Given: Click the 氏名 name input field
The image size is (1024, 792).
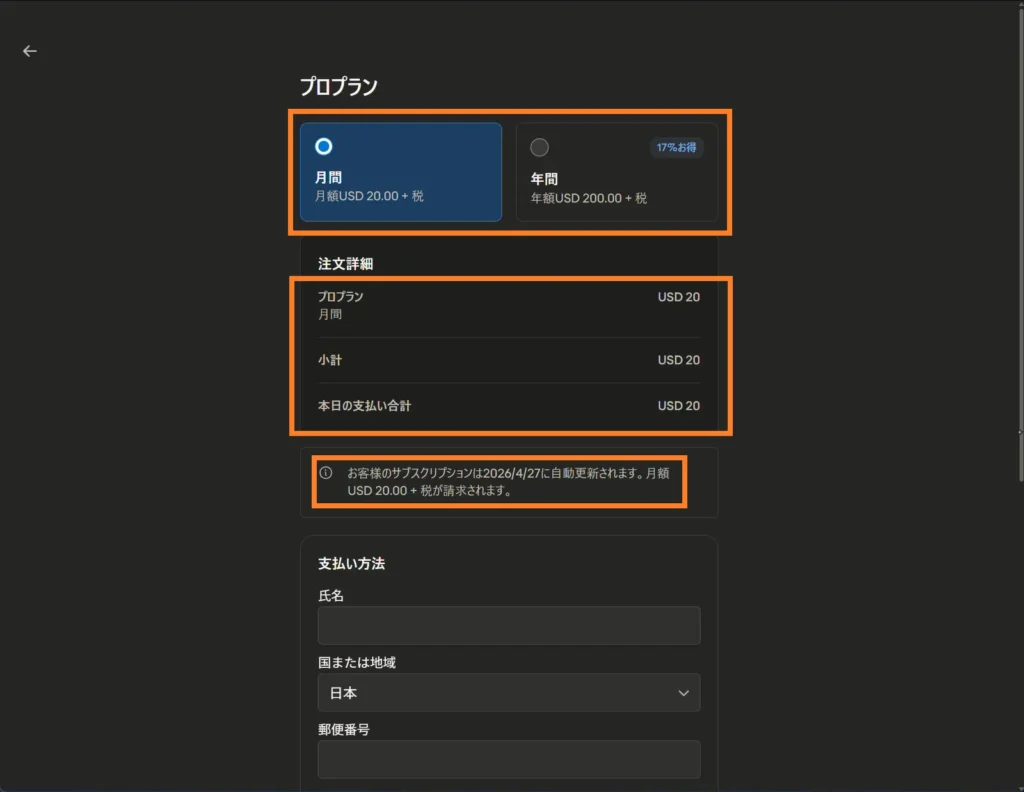Looking at the screenshot, I should coord(508,625).
